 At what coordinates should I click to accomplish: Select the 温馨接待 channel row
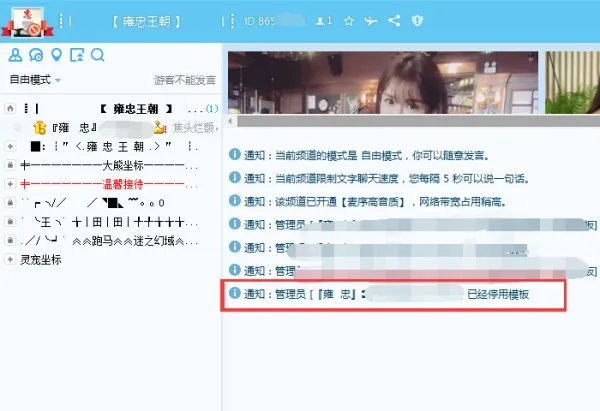coord(111,184)
